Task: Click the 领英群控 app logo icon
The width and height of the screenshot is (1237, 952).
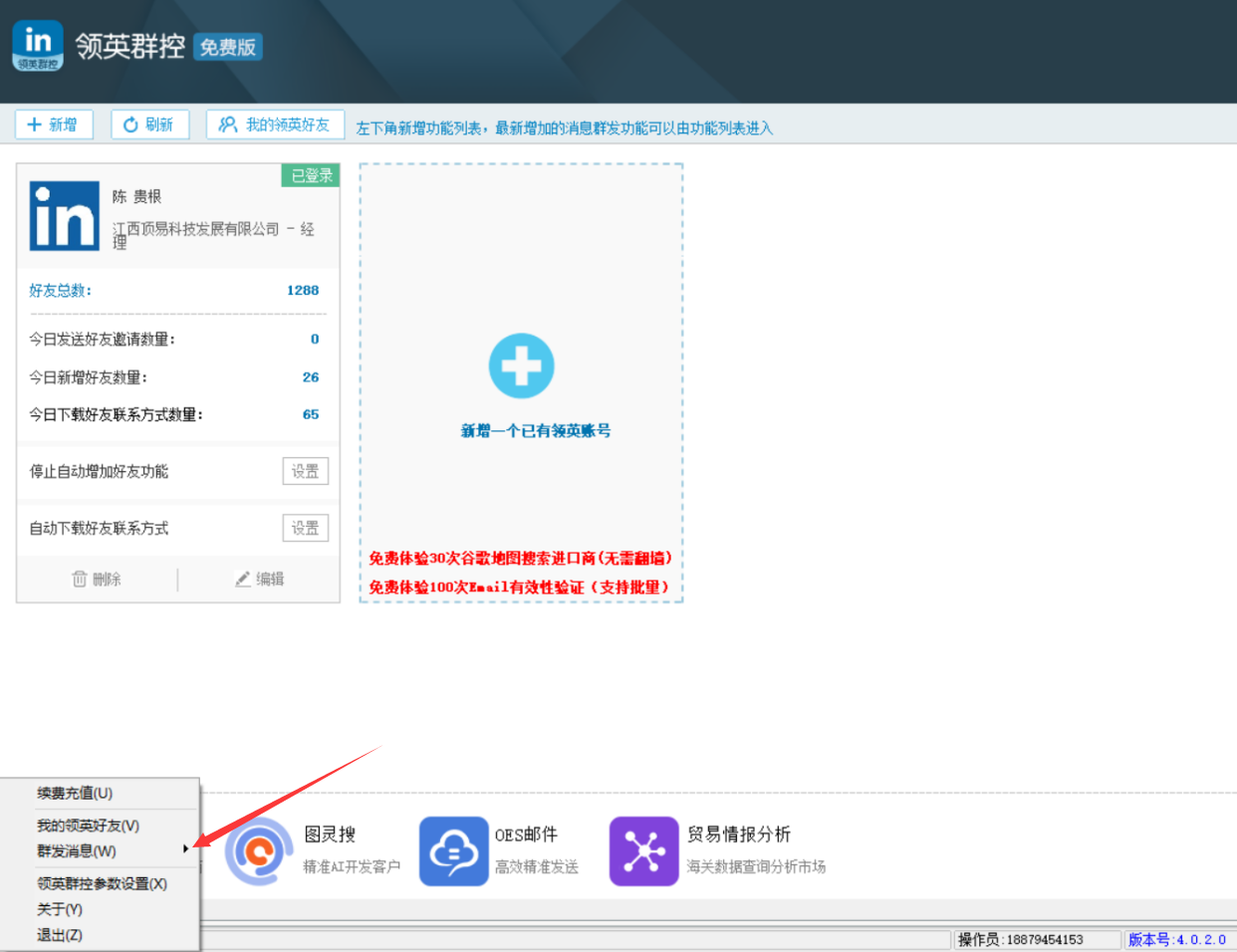Action: [38, 46]
